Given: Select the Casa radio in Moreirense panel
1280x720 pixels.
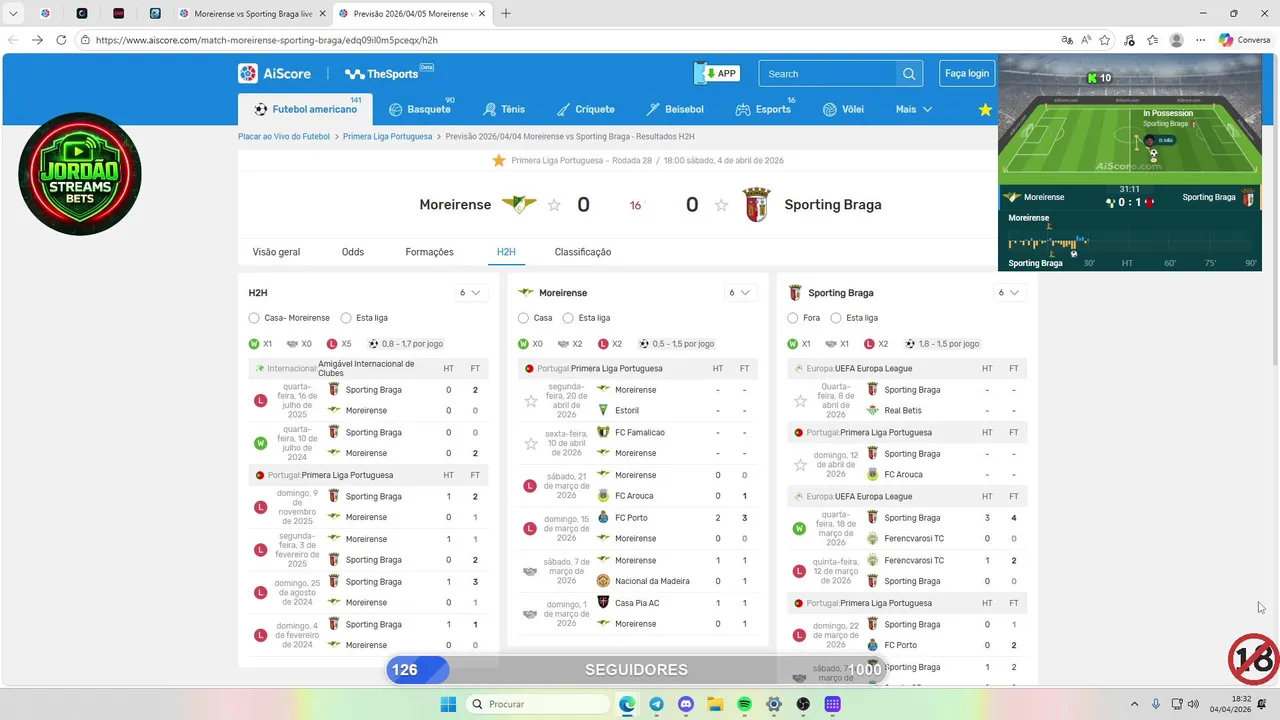Looking at the screenshot, I should 523,318.
